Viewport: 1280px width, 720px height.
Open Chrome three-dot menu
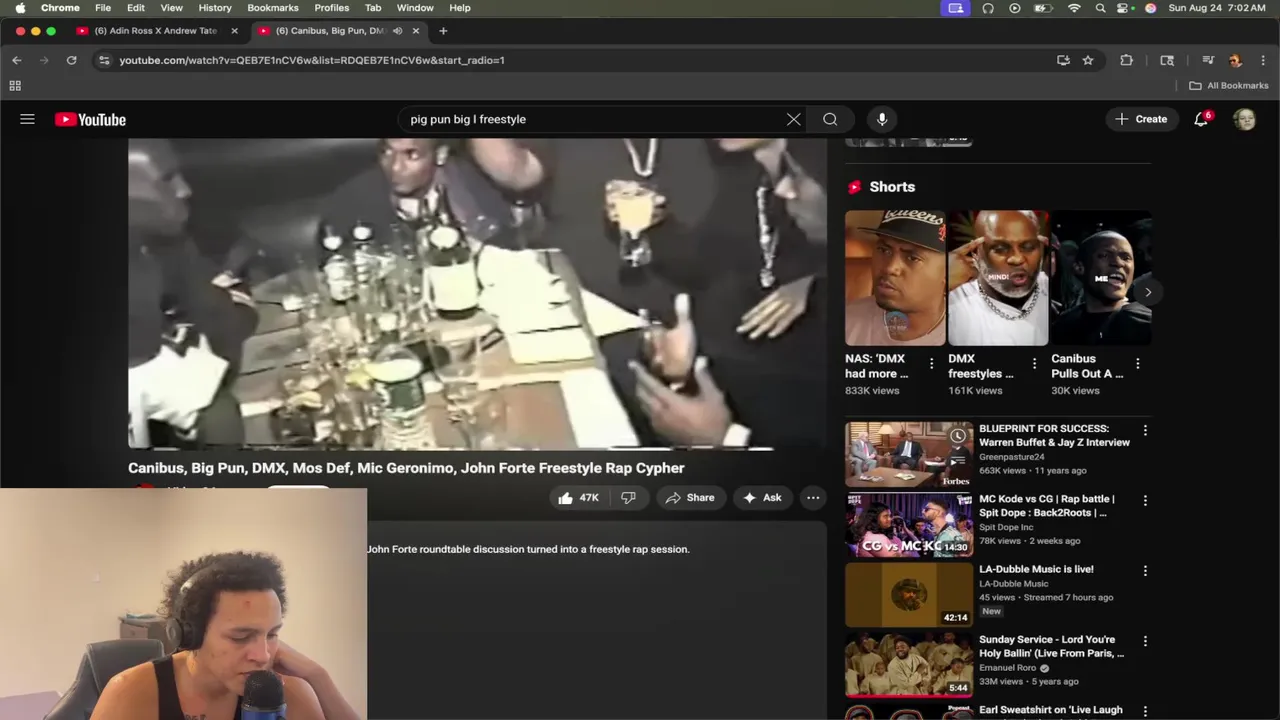coord(1263,60)
